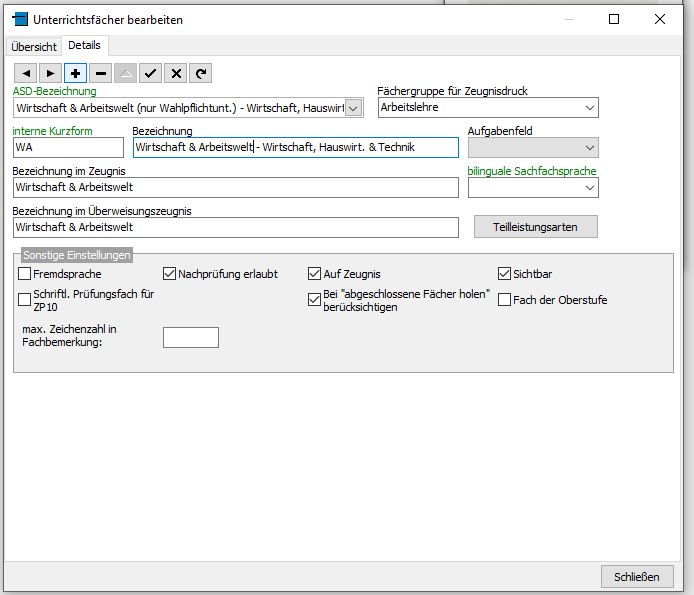
Task: Add a new subject with plus icon
Action: (75, 73)
